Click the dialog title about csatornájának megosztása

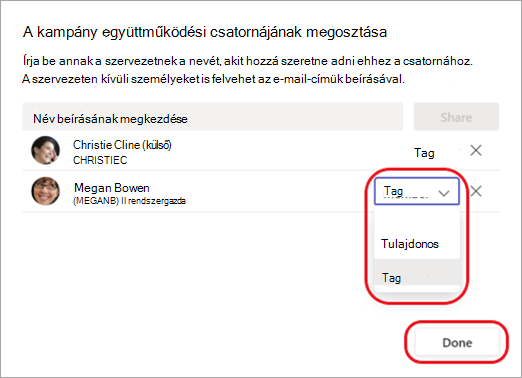(x=205, y=32)
